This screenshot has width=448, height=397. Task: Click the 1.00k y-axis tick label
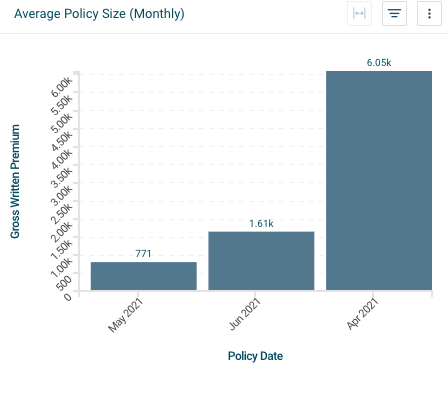[61, 268]
